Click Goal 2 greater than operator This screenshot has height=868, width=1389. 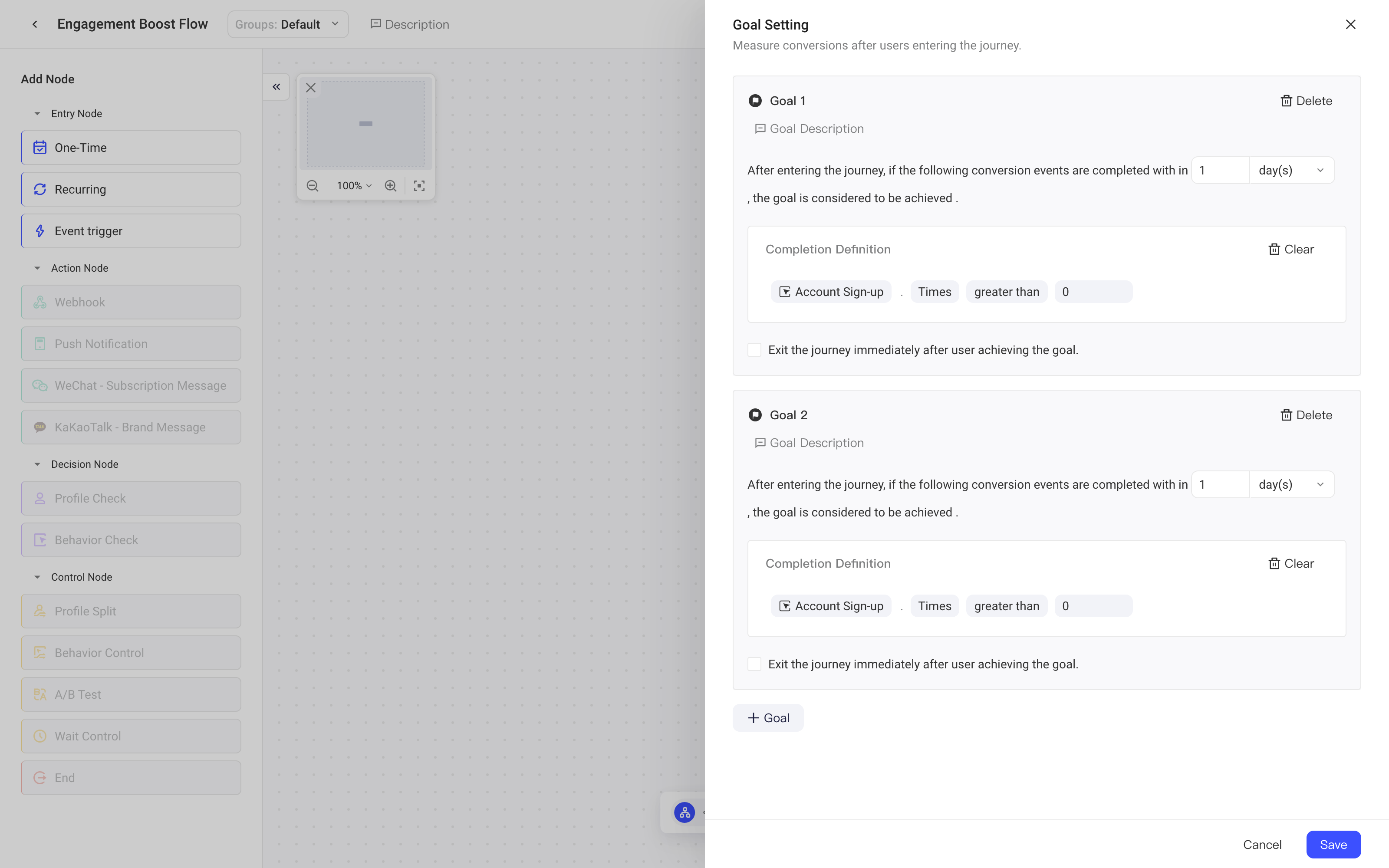1007,606
